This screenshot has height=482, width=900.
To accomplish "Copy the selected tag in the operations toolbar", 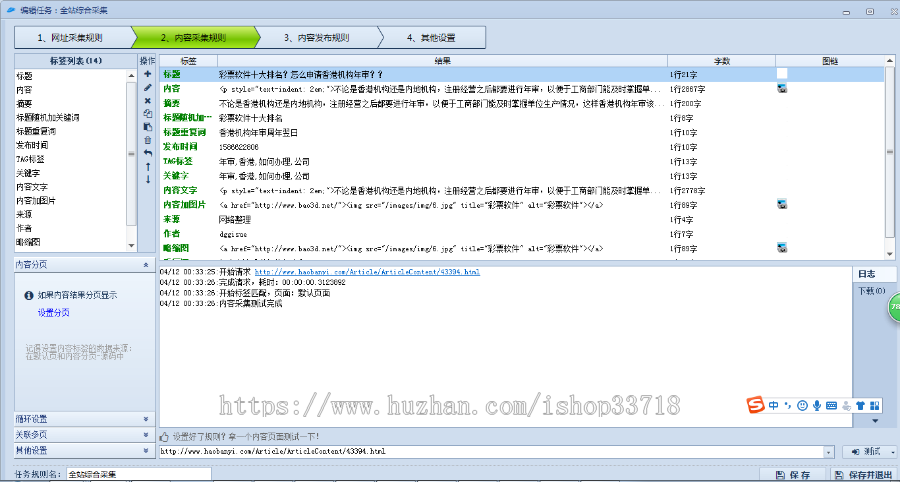I will tap(148, 114).
